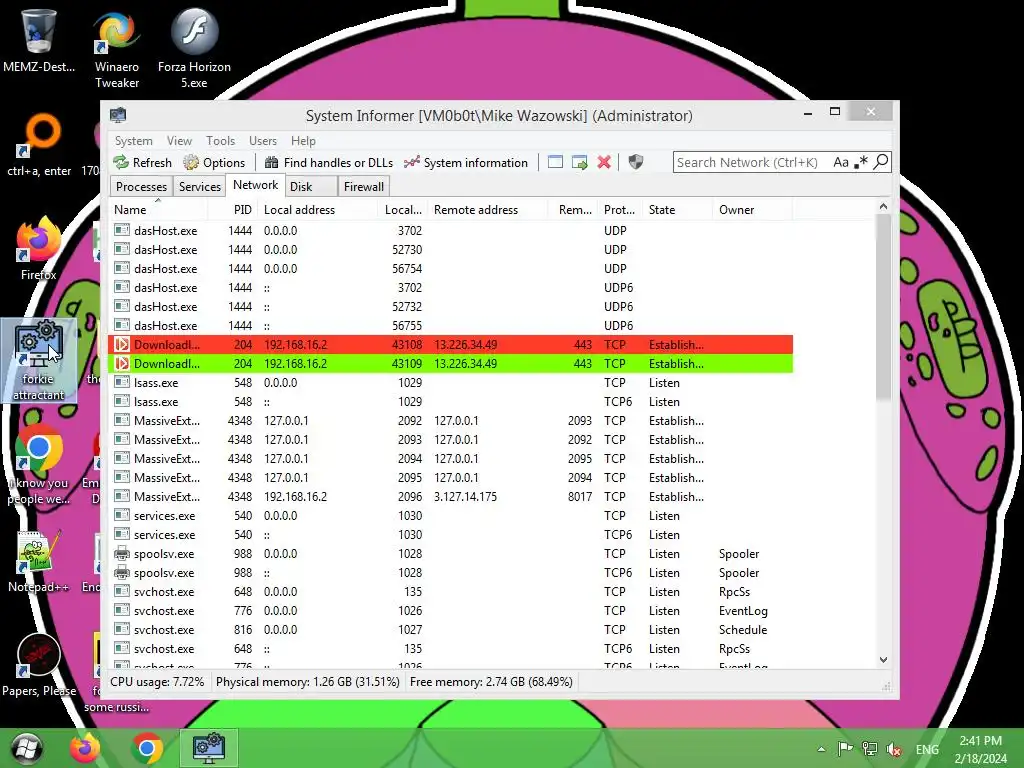Sort by the Owner column header
Image resolution: width=1024 pixels, height=768 pixels.
(x=752, y=210)
